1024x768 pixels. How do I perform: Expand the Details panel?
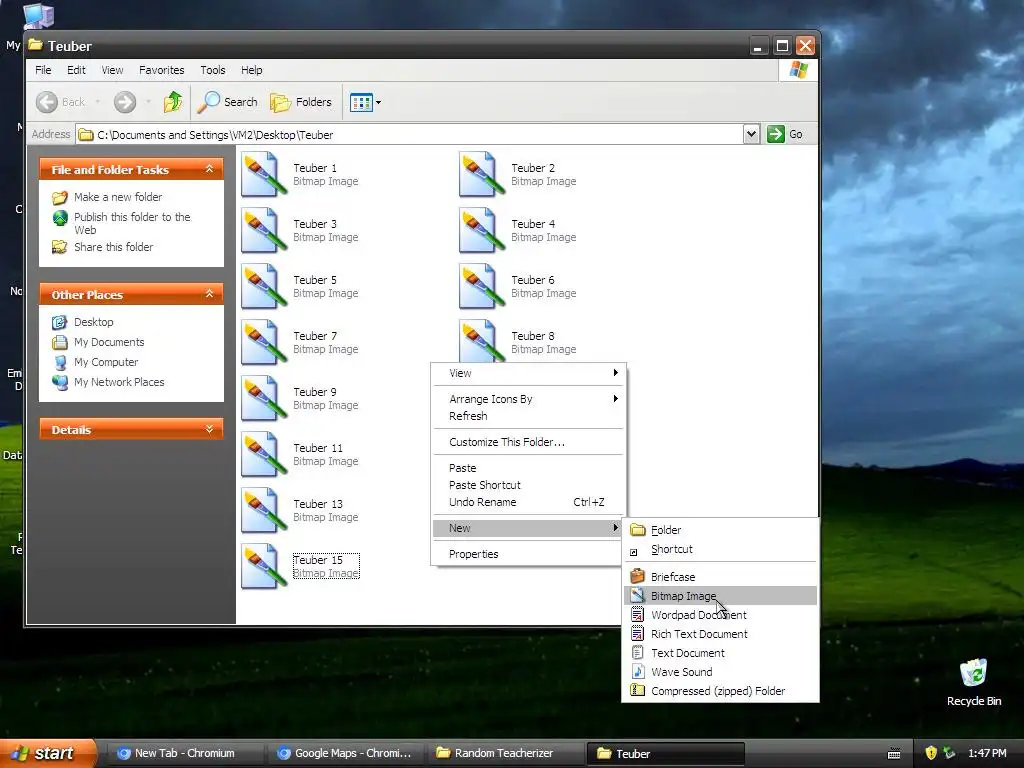point(209,429)
